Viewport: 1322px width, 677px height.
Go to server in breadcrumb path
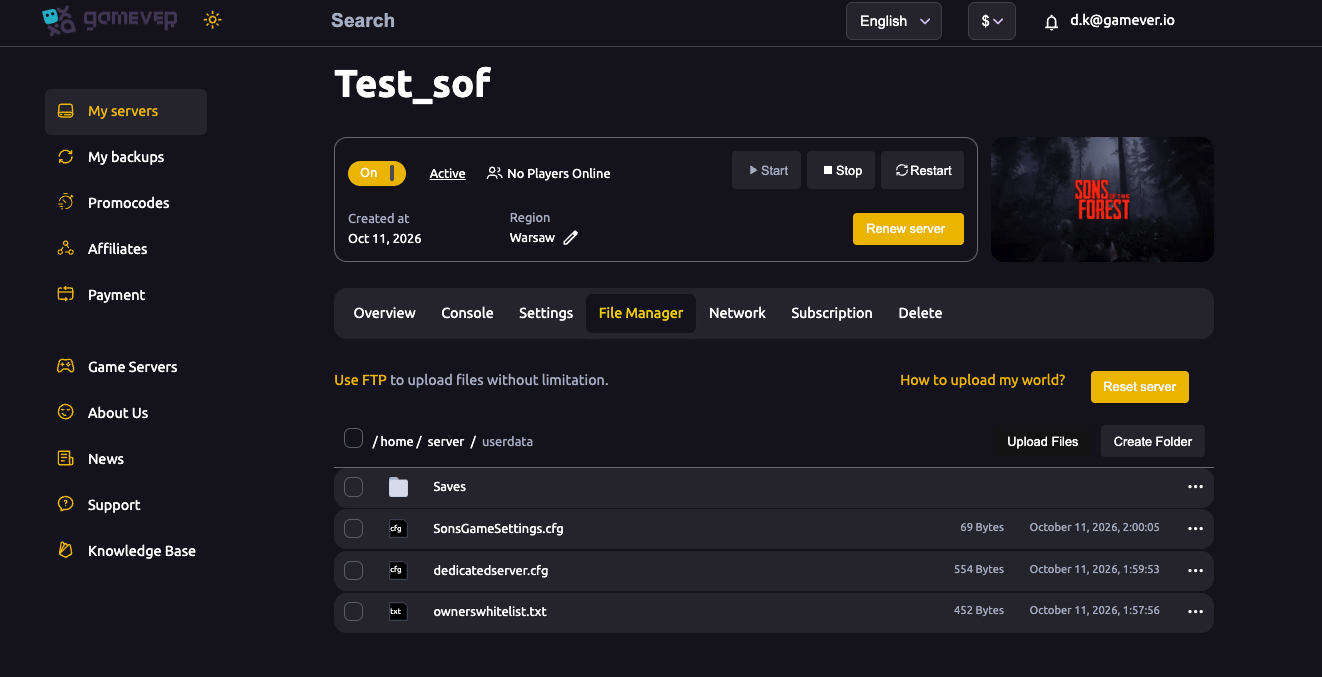pyautogui.click(x=446, y=441)
